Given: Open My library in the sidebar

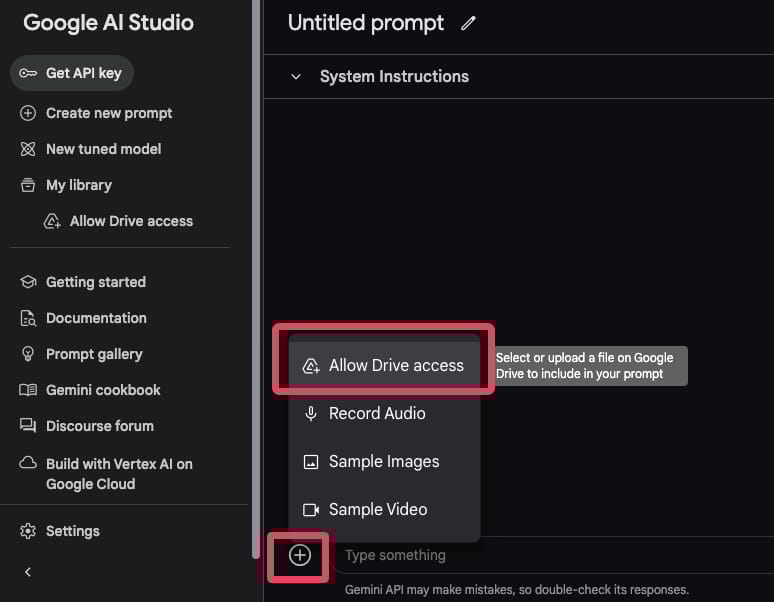Looking at the screenshot, I should [78, 185].
